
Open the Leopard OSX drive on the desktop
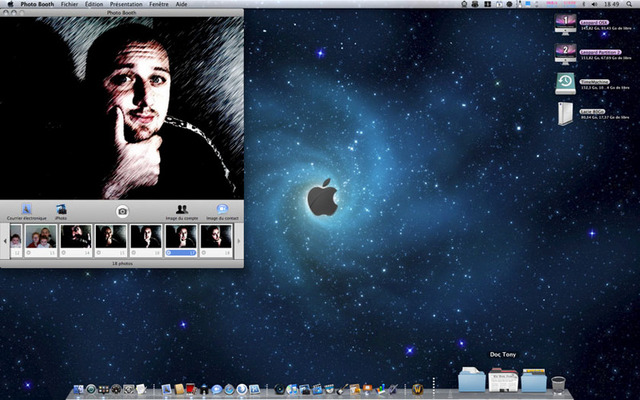[x=565, y=24]
